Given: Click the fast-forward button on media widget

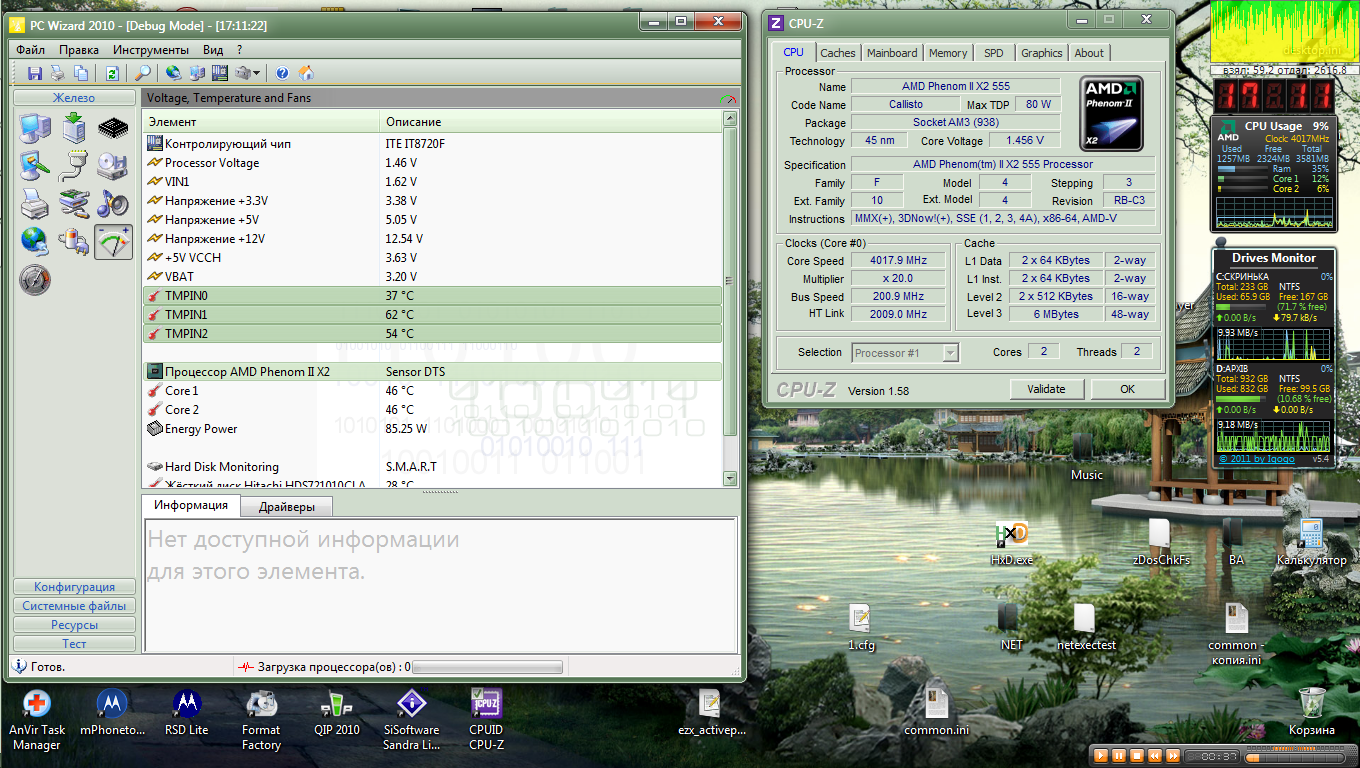Looking at the screenshot, I should [x=1175, y=755].
